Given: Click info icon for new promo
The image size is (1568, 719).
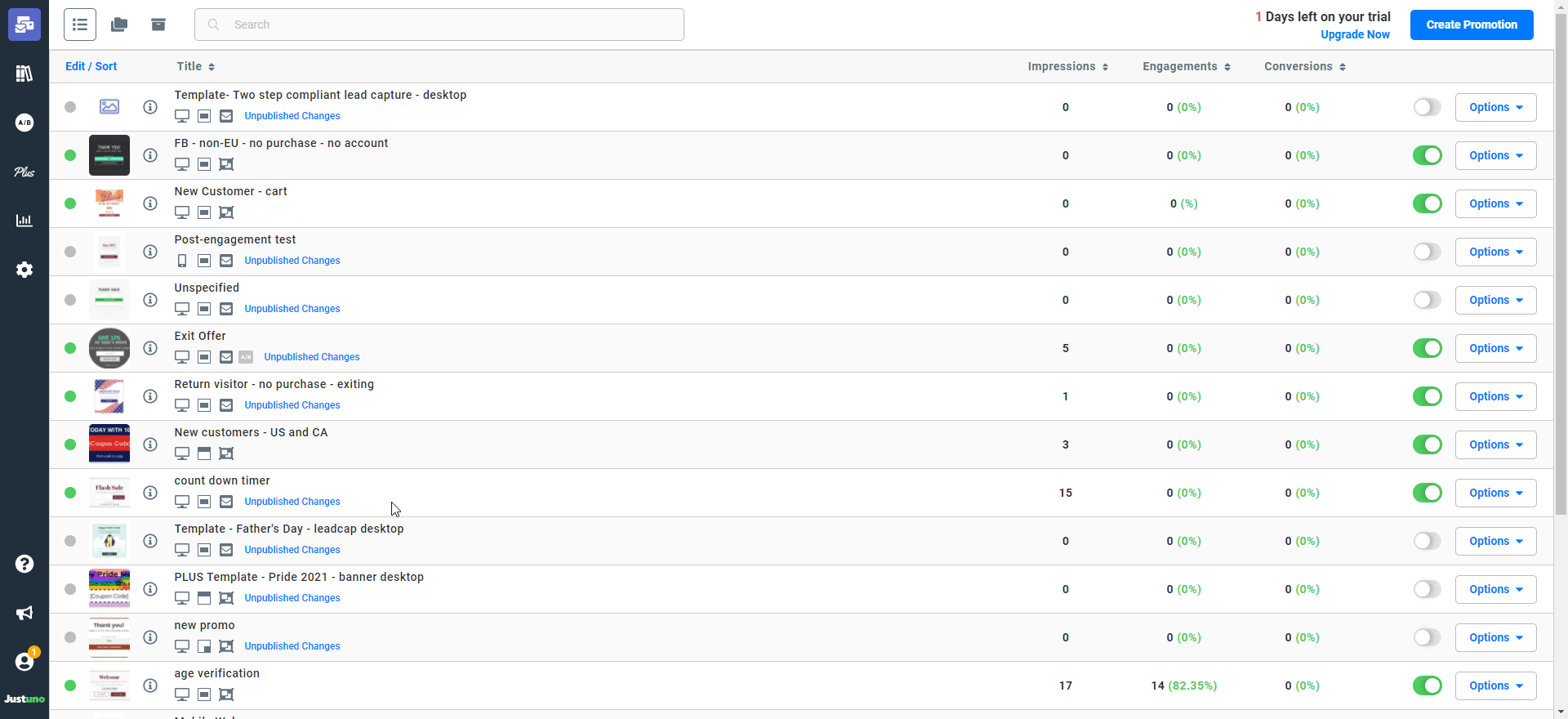Looking at the screenshot, I should [150, 637].
